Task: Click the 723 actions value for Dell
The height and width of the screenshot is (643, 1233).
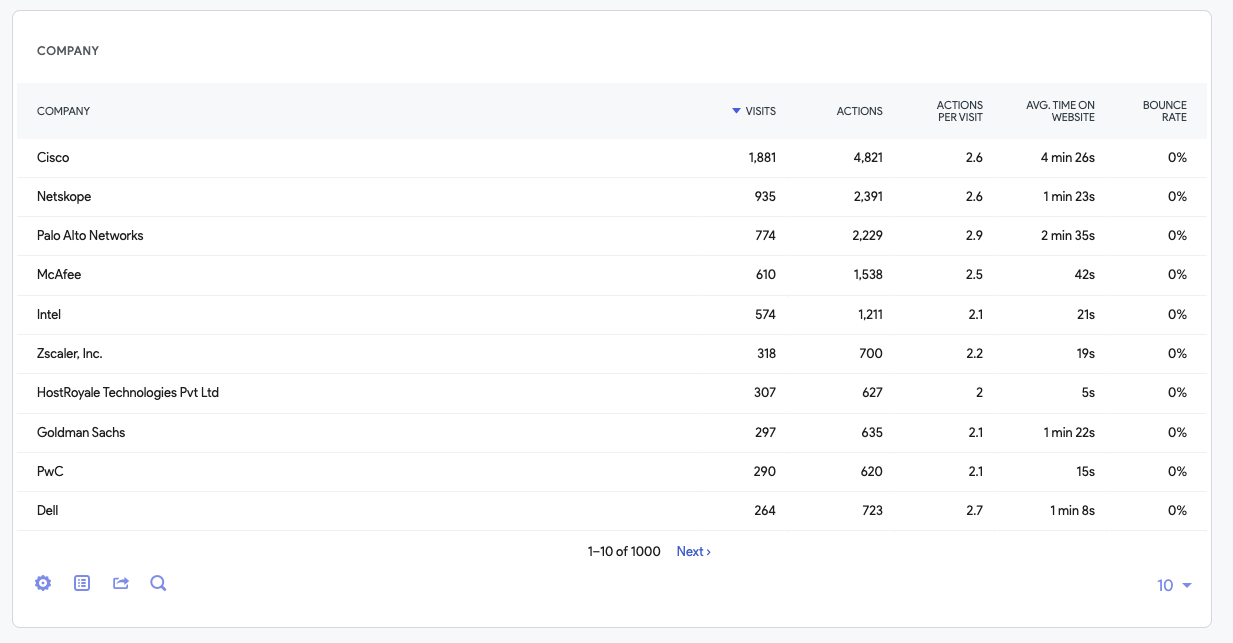Action: (872, 511)
